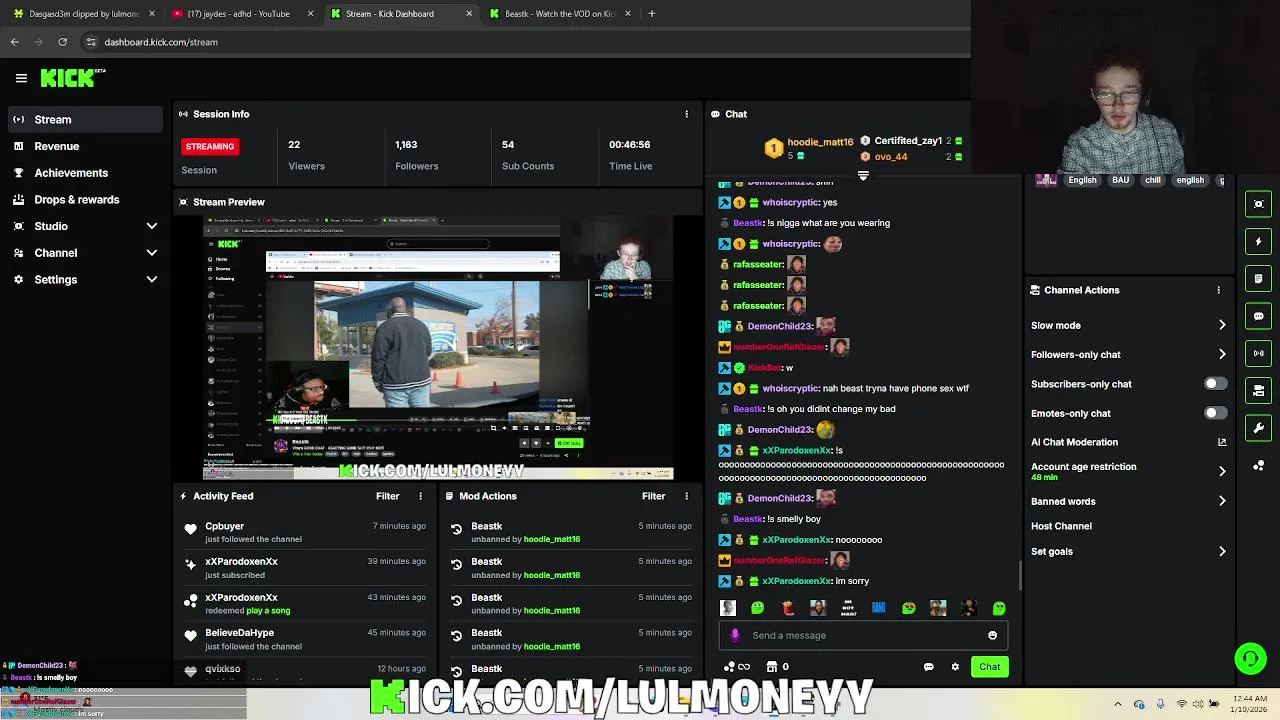Click the purple microphone icon in message box
Screen dimensions: 1280x720
point(735,635)
